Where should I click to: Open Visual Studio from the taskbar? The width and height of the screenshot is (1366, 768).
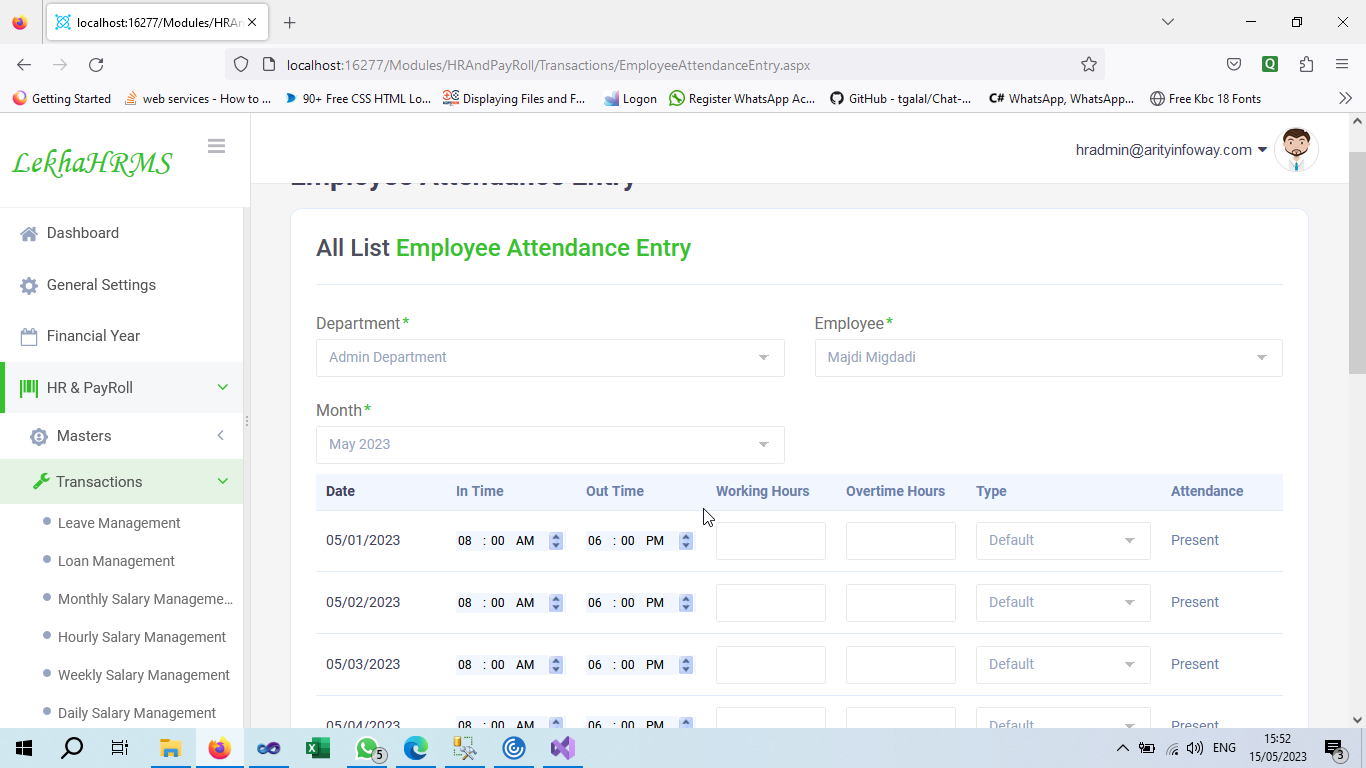pyautogui.click(x=562, y=748)
